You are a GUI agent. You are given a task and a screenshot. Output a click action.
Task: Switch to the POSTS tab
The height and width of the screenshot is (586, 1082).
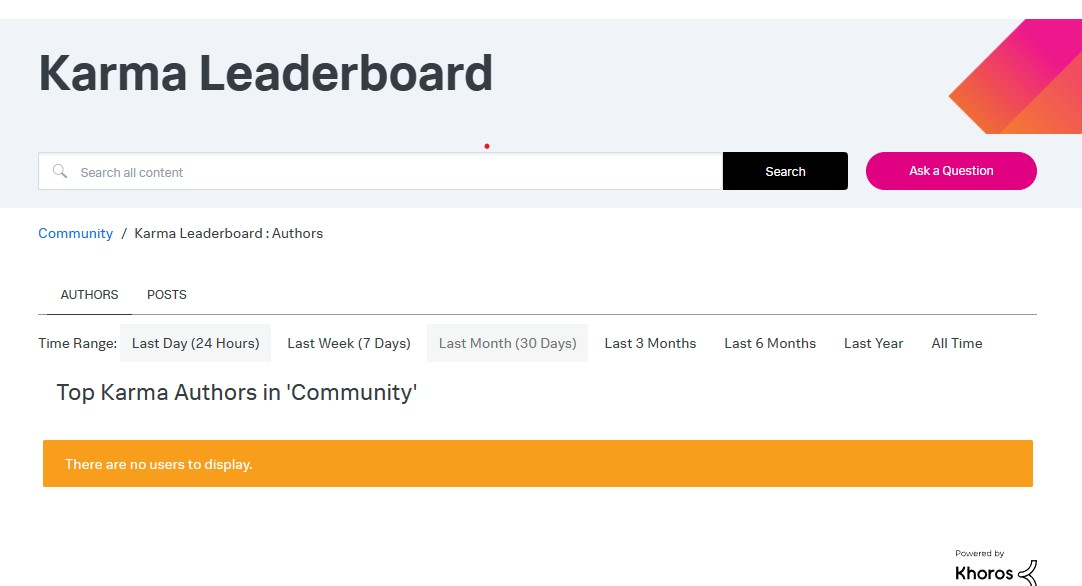click(x=167, y=295)
